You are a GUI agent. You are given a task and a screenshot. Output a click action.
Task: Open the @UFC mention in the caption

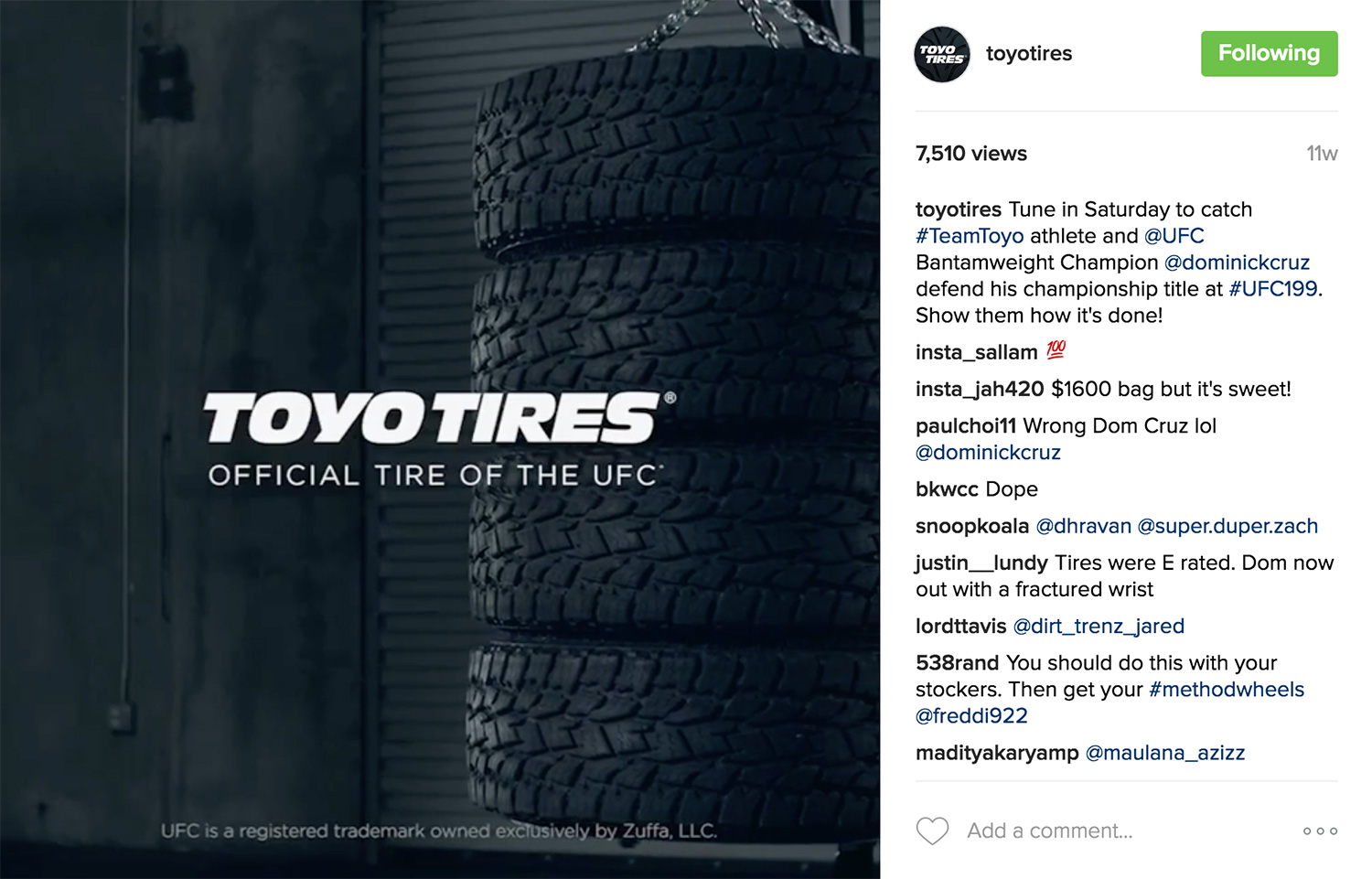(x=1174, y=236)
